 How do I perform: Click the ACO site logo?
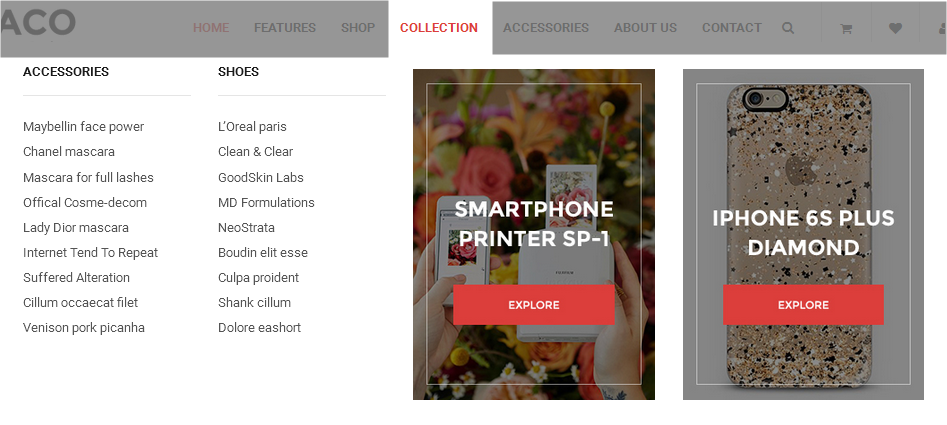pyautogui.click(x=37, y=22)
